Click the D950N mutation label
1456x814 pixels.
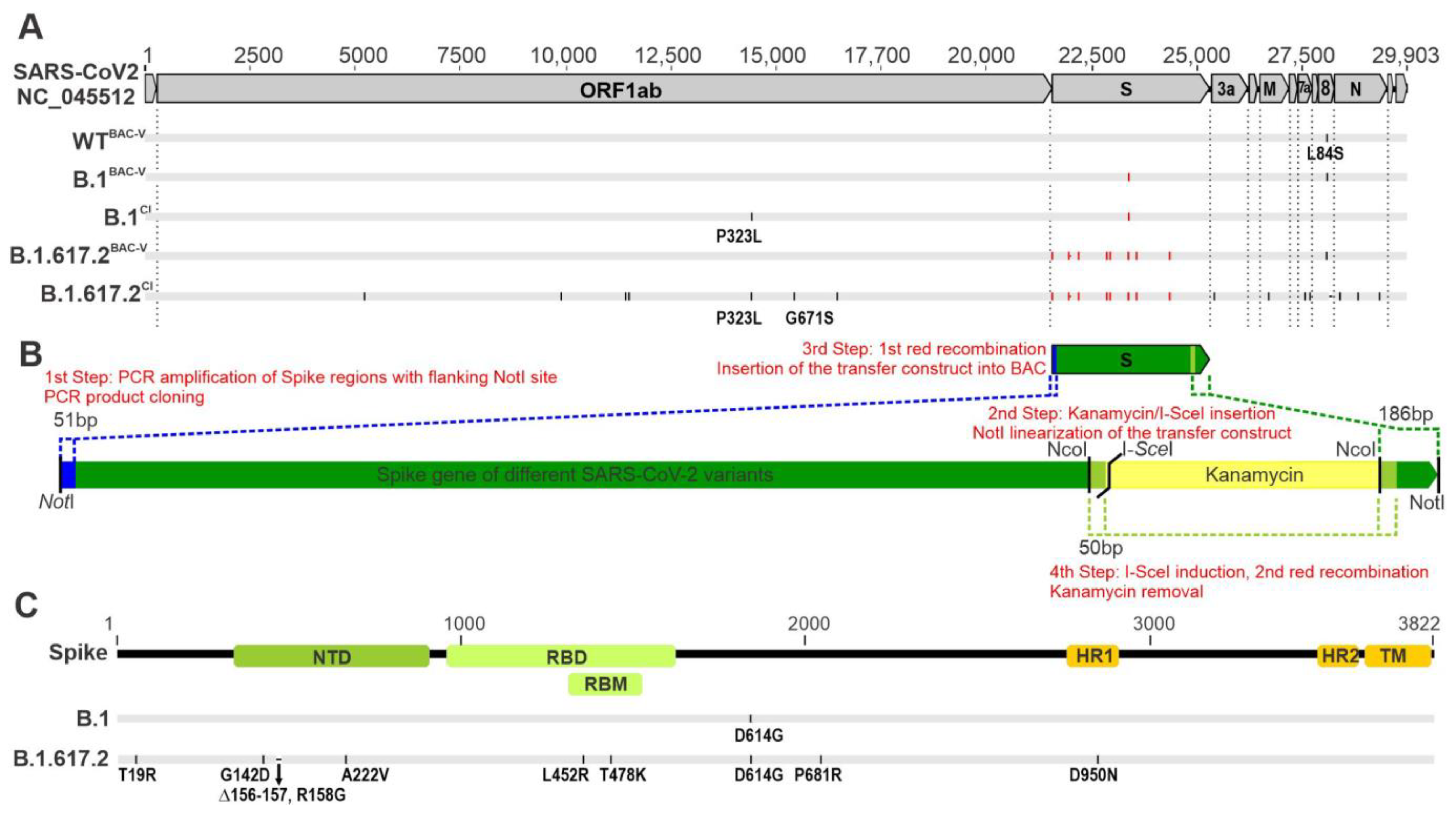pyautogui.click(x=1093, y=775)
